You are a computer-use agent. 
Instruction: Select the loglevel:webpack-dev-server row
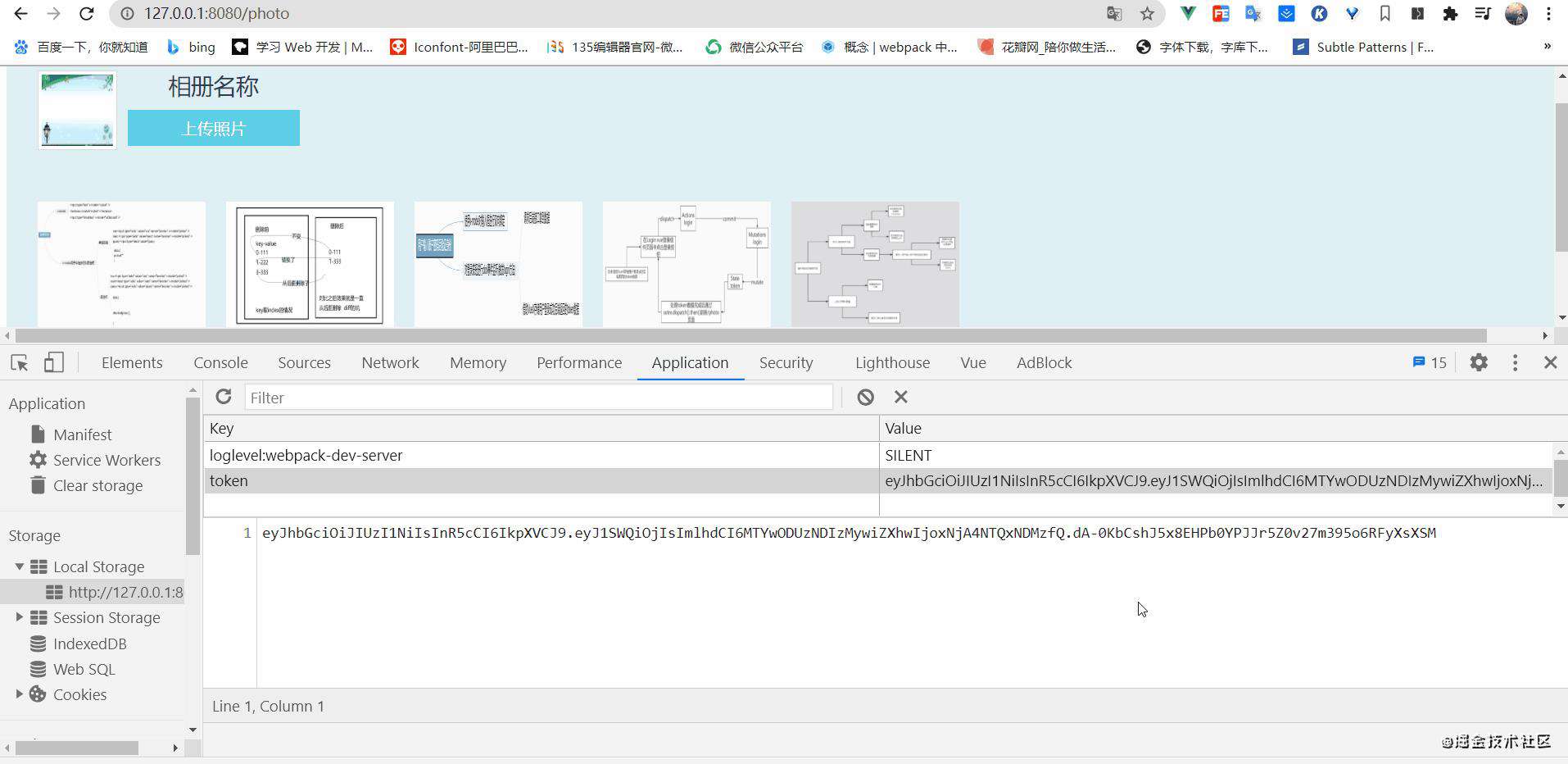(x=878, y=455)
